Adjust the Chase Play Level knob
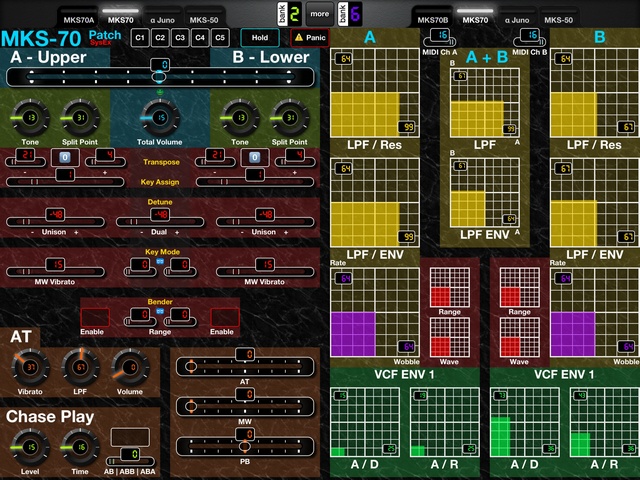640x480 pixels. pos(30,447)
